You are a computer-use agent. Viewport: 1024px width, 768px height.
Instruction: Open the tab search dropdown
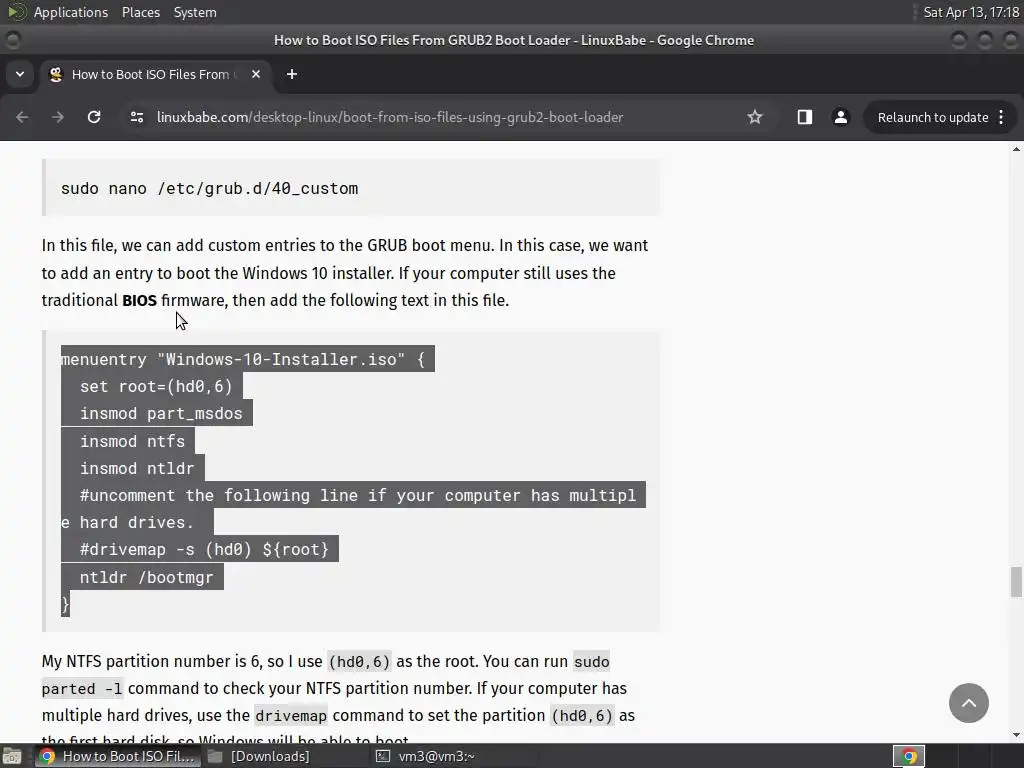20,74
